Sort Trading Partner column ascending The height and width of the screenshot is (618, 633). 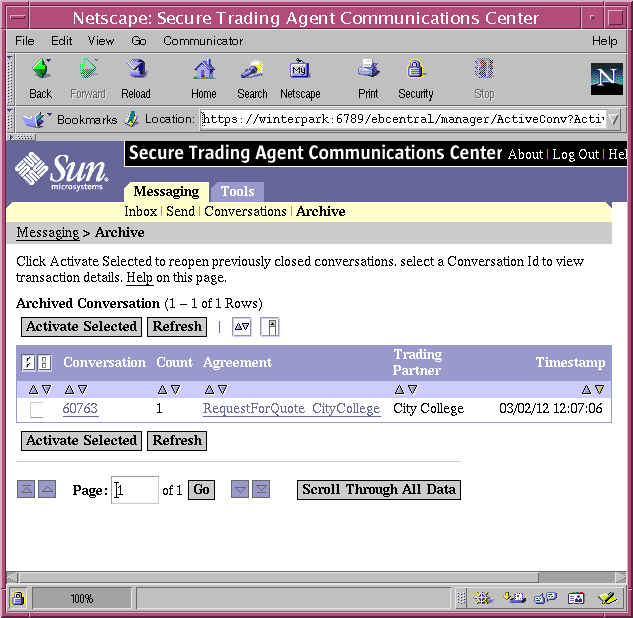click(399, 390)
